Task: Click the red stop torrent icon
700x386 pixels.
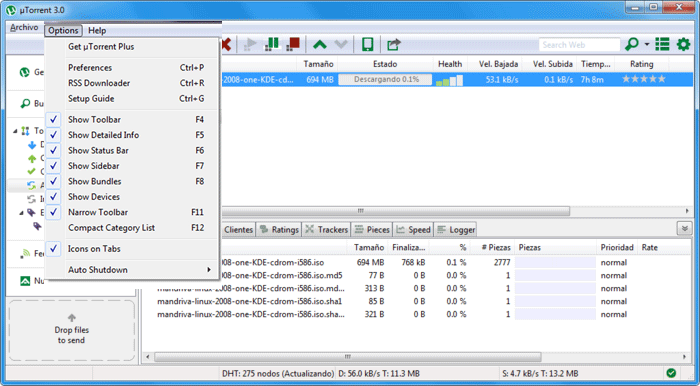Action: click(293, 44)
